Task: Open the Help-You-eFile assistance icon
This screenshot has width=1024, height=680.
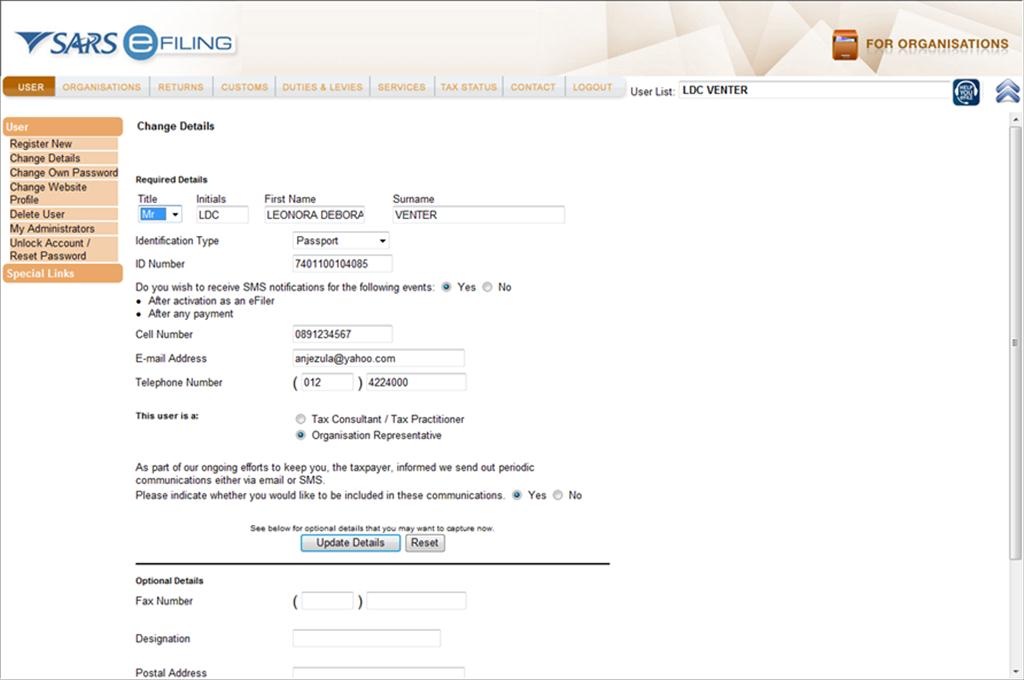Action: coord(966,90)
